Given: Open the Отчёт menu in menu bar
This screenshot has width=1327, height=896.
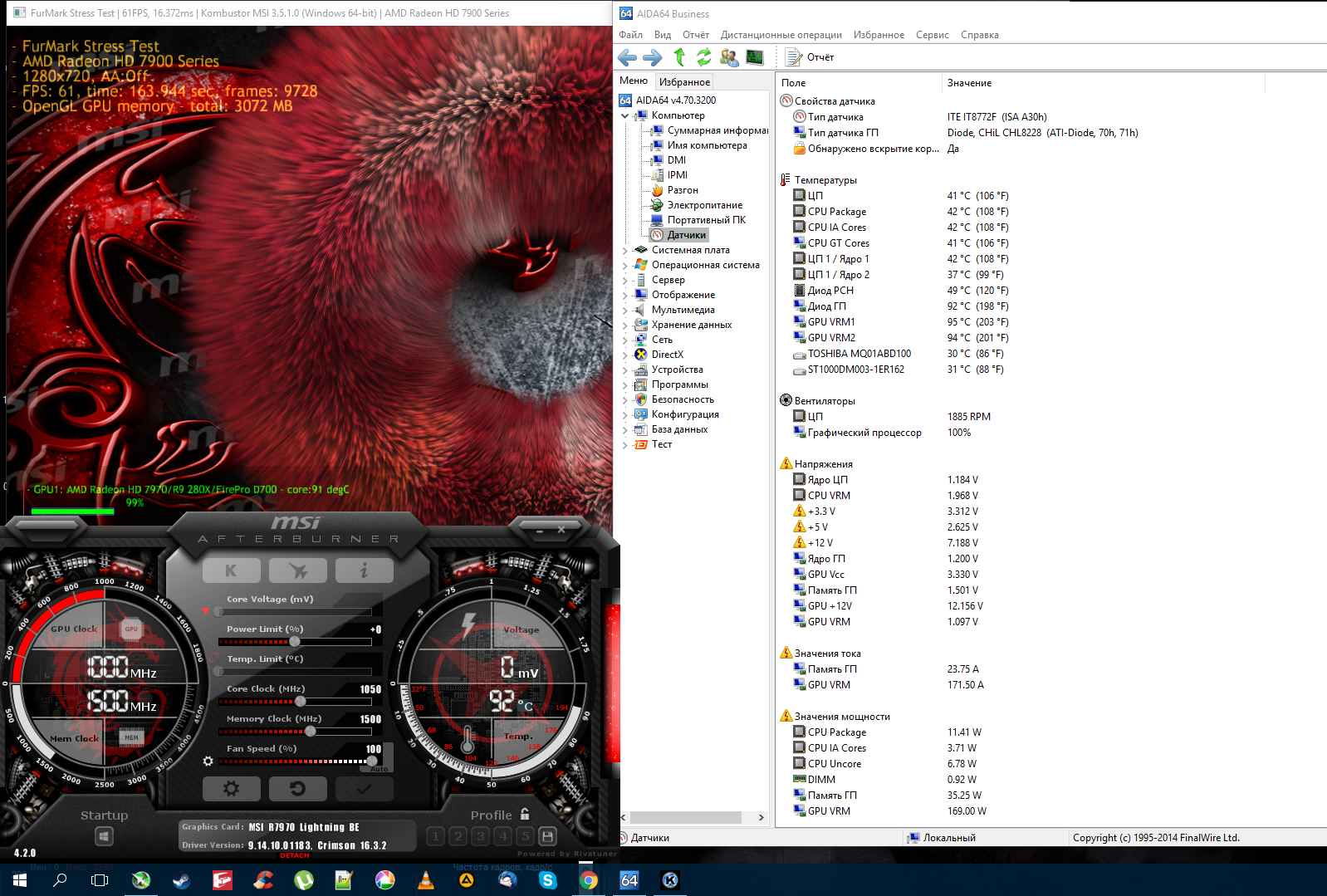Looking at the screenshot, I should [696, 35].
